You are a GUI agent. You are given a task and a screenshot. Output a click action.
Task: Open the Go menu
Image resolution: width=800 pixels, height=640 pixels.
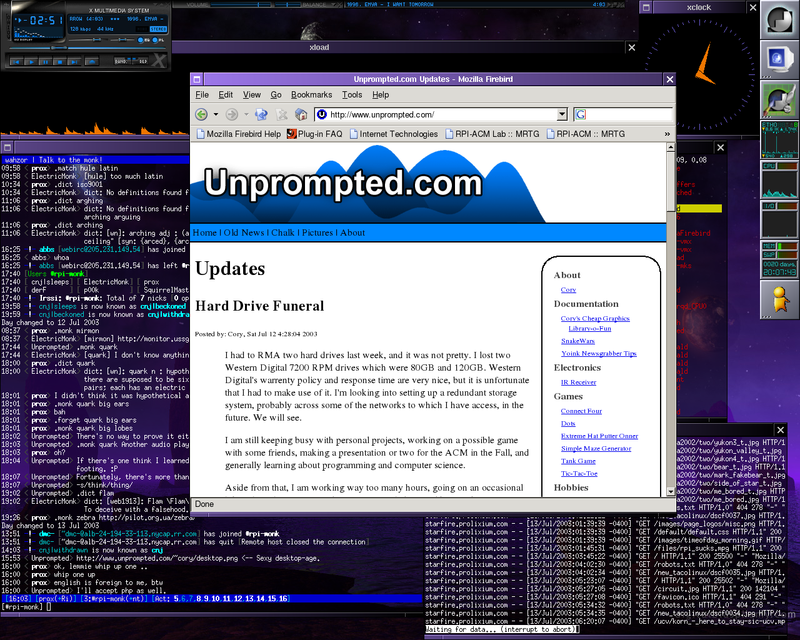[276, 94]
